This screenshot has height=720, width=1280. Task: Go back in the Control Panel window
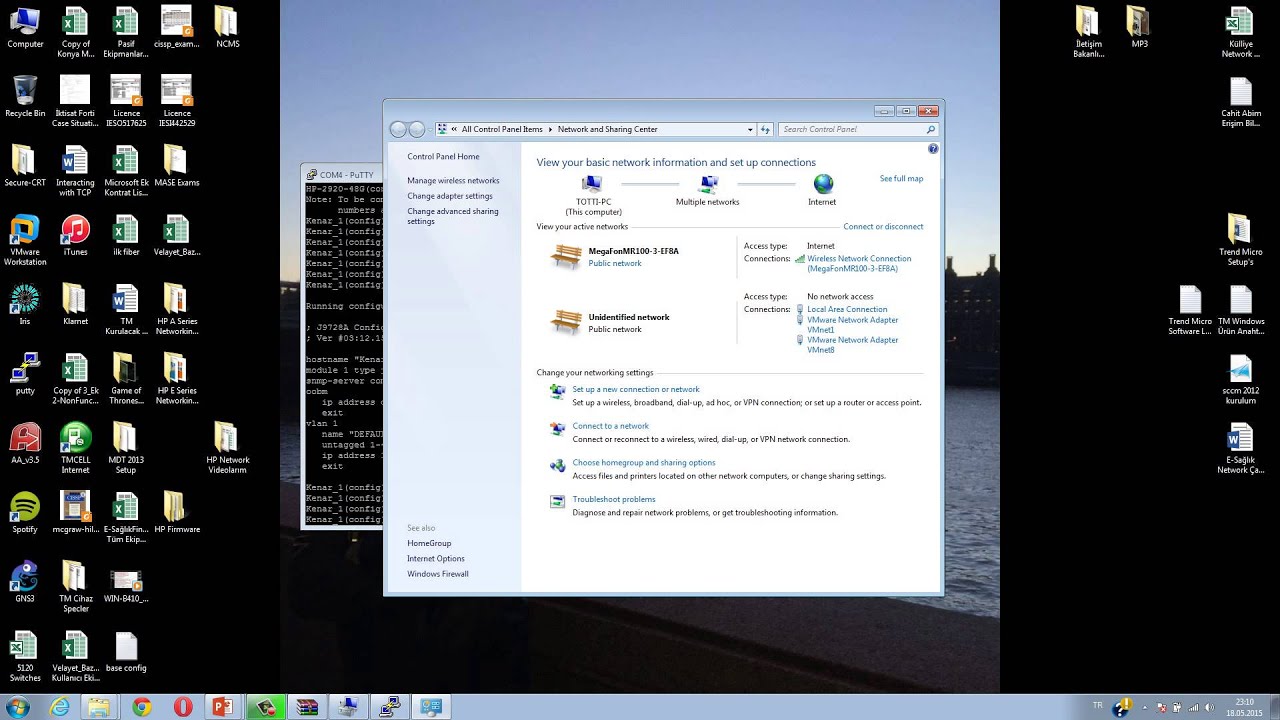398,129
